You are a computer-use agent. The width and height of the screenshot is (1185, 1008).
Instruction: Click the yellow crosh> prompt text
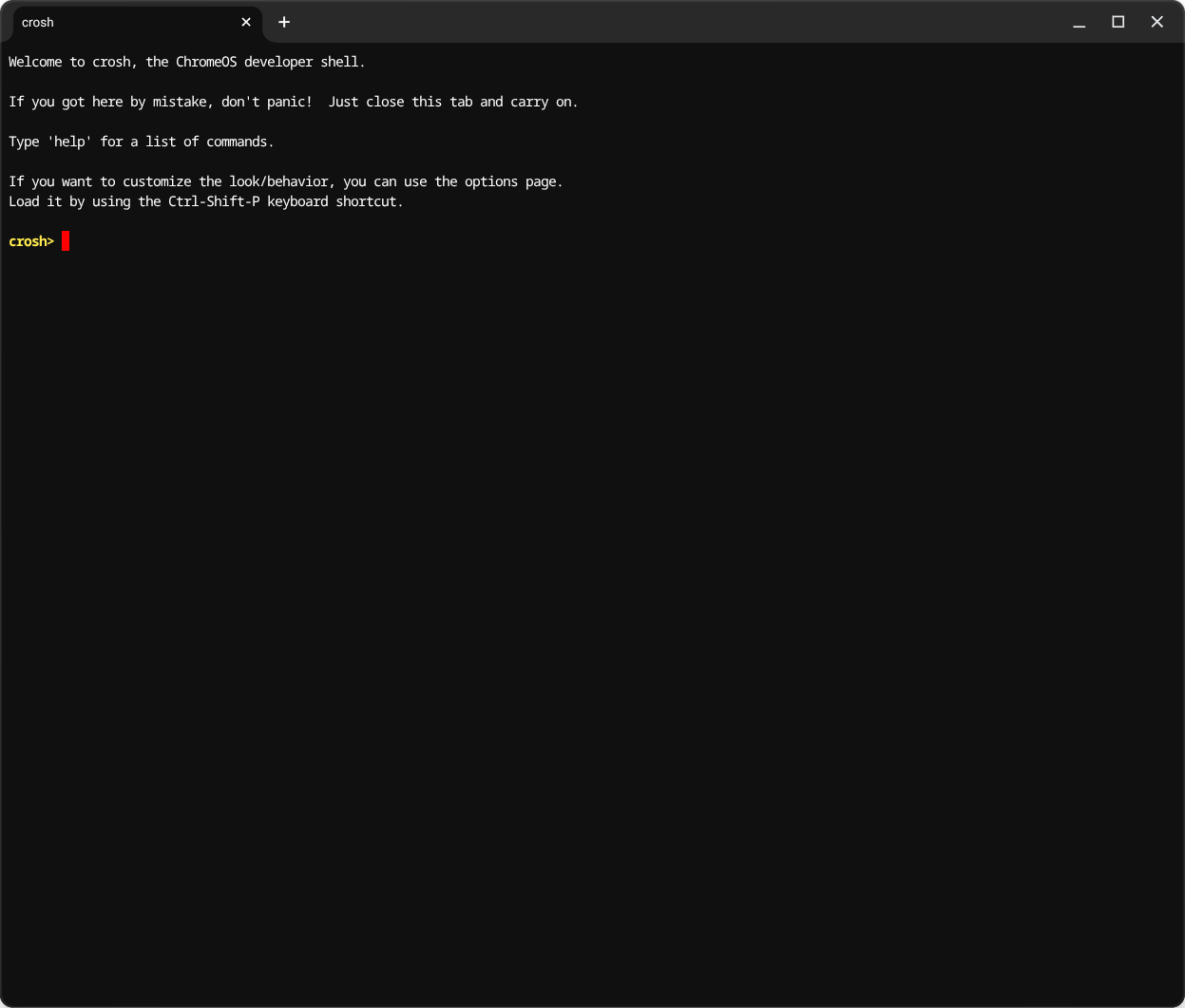(31, 241)
